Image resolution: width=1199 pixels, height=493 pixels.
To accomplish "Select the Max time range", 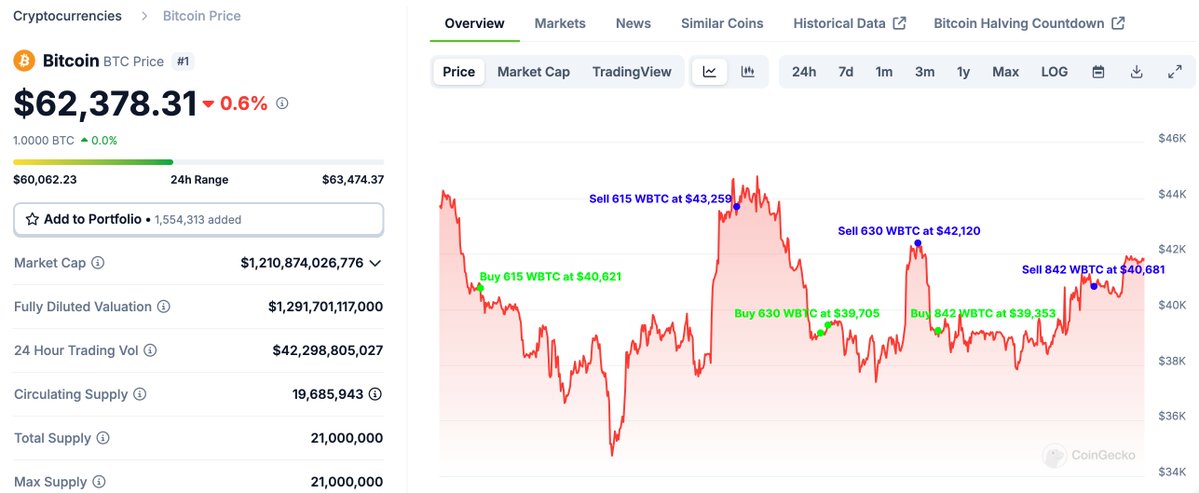I will [1005, 72].
